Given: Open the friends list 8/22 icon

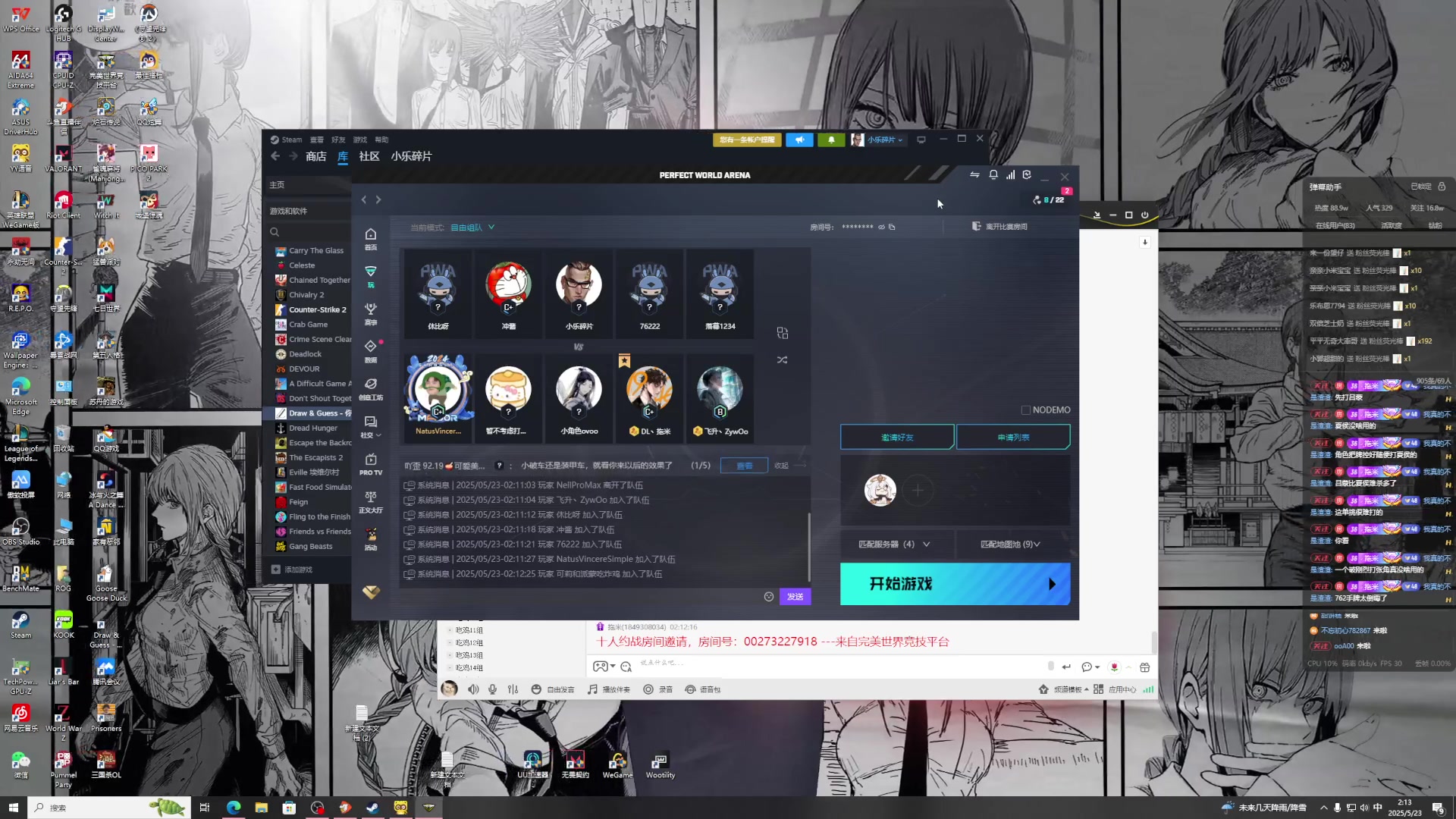Looking at the screenshot, I should pos(1049,199).
